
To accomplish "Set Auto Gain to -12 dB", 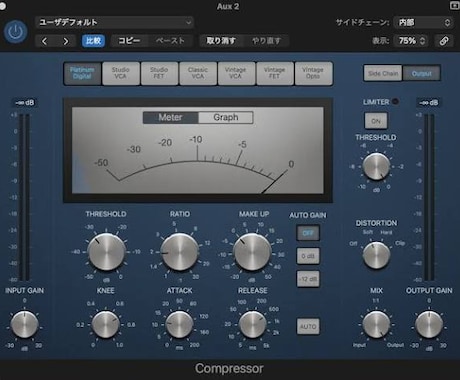I will pyautogui.click(x=308, y=279).
